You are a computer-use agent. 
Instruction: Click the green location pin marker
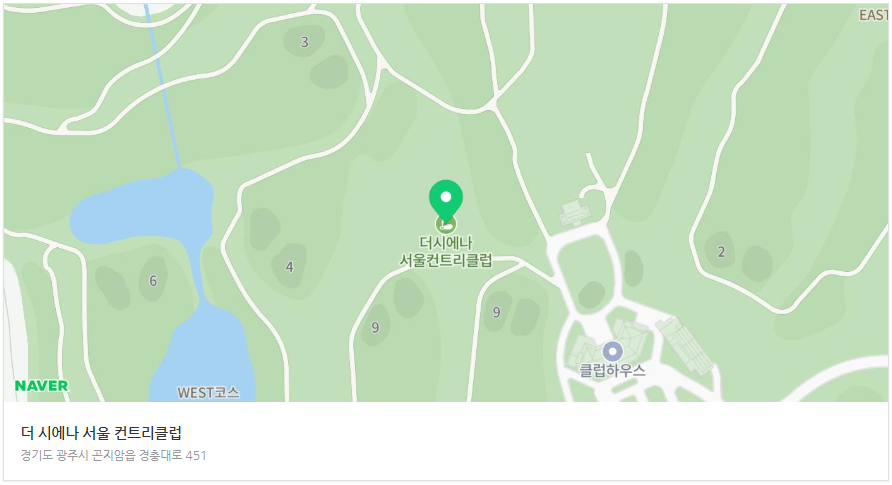coord(446,201)
